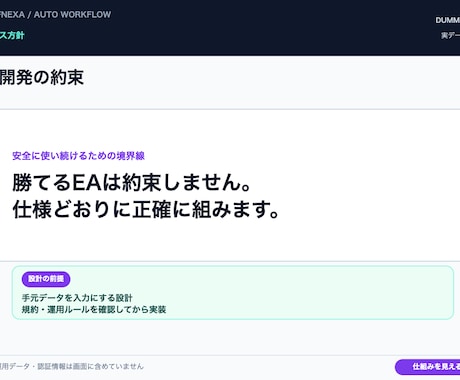
Task: Click the 実デー label under DUMM
Action: tap(450, 35)
